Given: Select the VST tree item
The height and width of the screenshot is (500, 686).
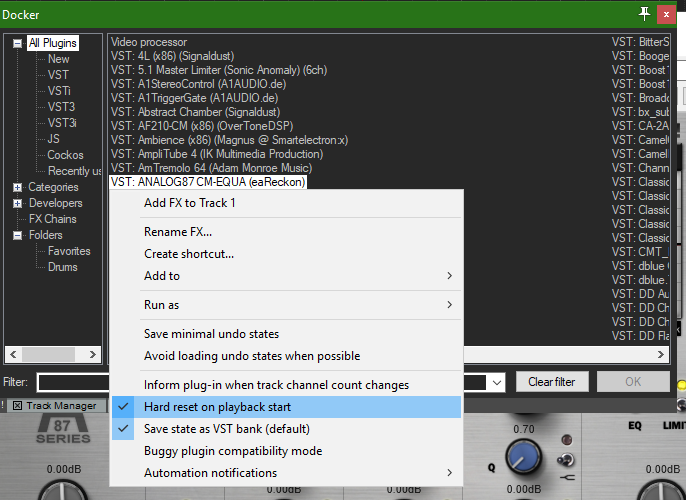Looking at the screenshot, I should pos(58,75).
